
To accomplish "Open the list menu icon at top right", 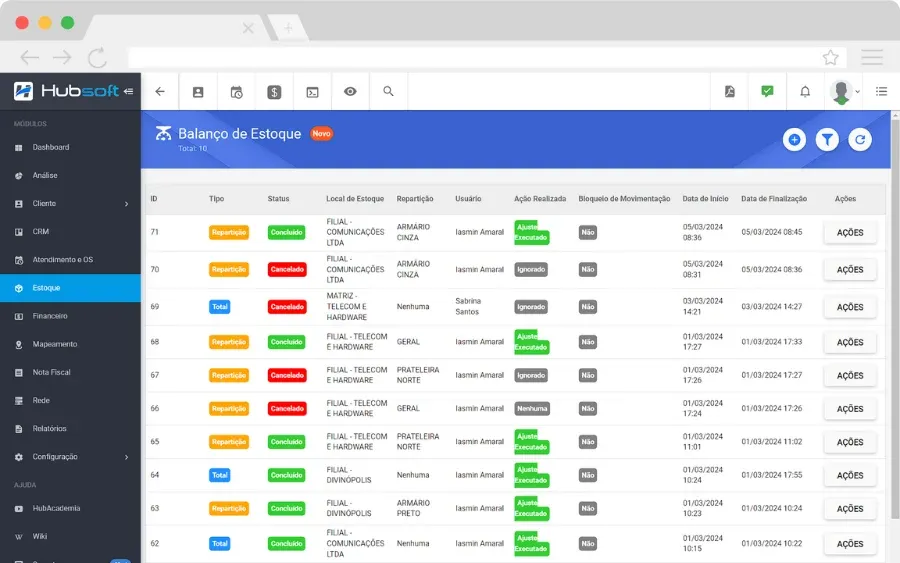I will coord(882,91).
